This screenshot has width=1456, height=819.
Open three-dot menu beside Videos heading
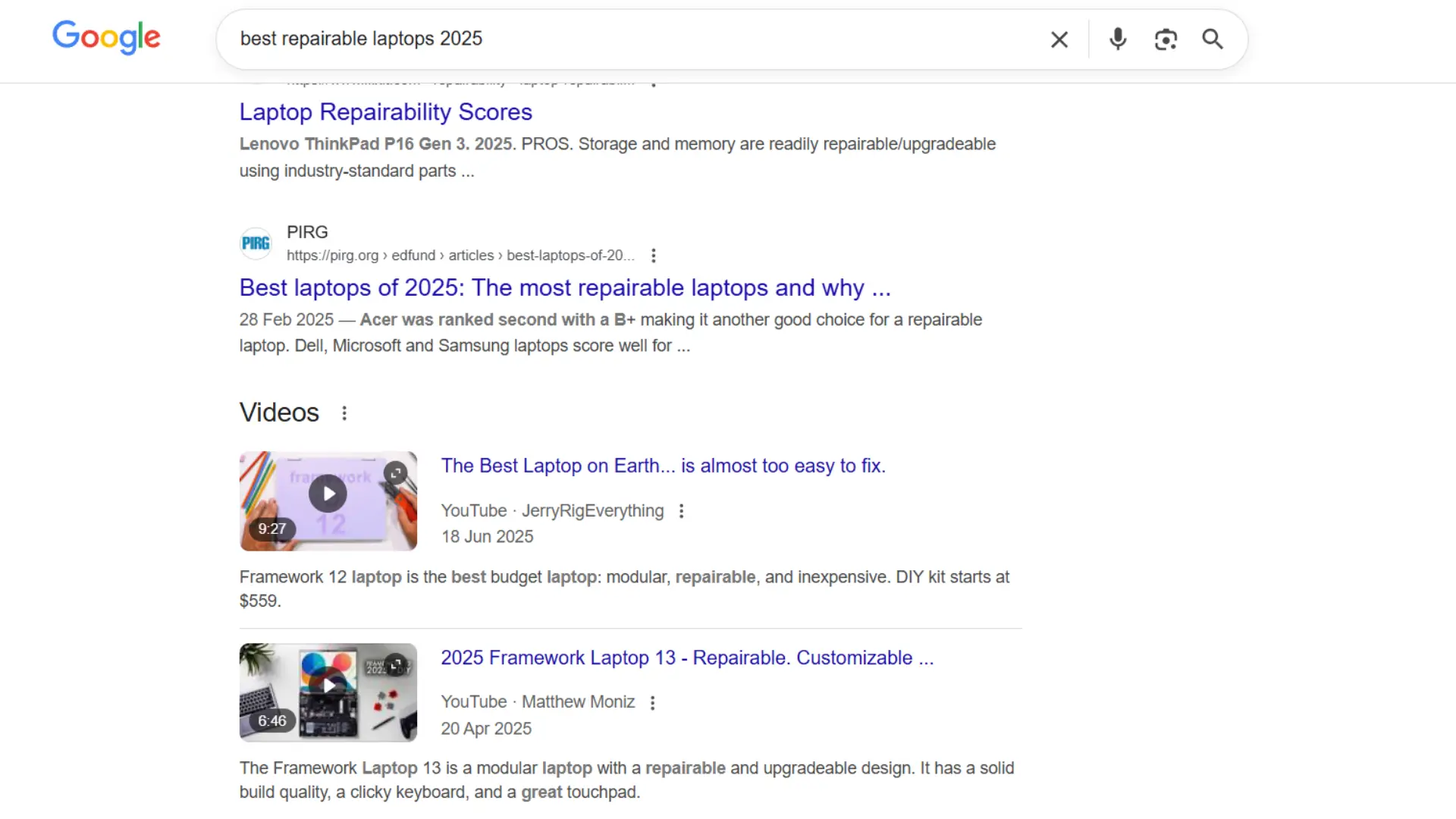tap(344, 413)
